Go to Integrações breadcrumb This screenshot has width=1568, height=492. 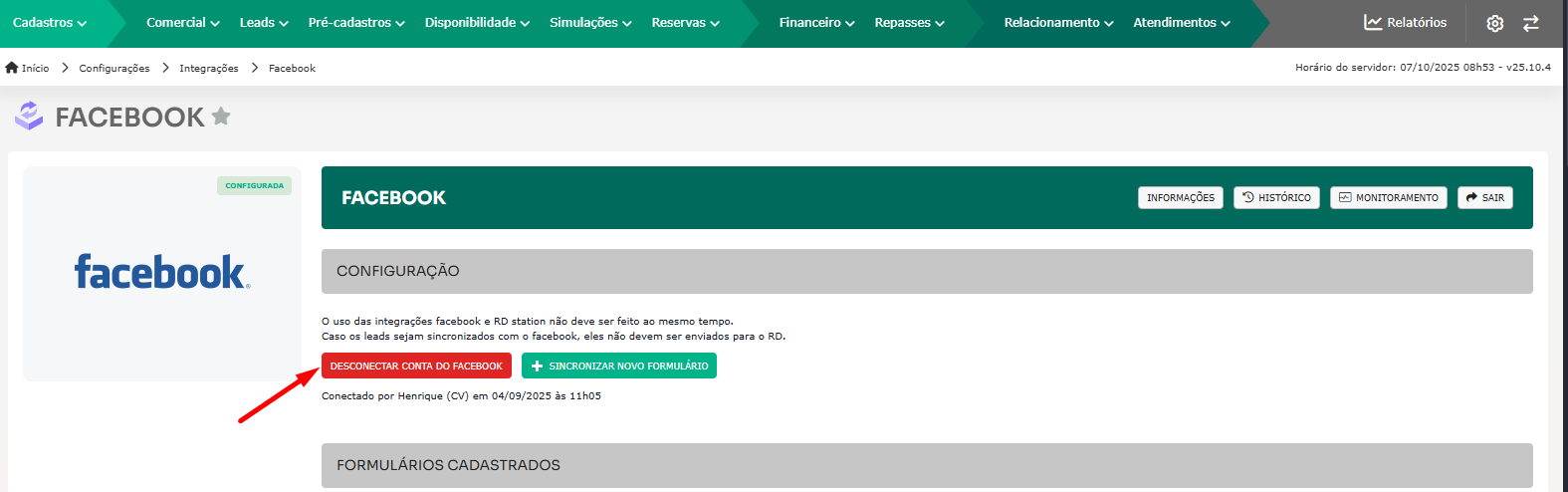(x=209, y=68)
